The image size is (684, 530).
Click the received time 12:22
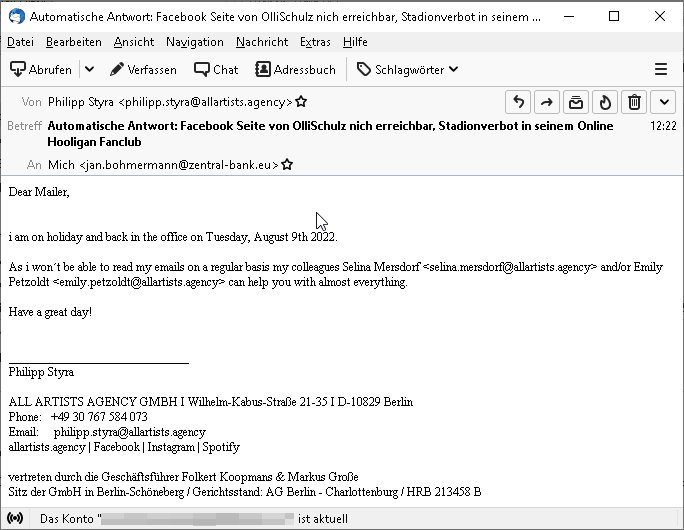[x=663, y=126]
